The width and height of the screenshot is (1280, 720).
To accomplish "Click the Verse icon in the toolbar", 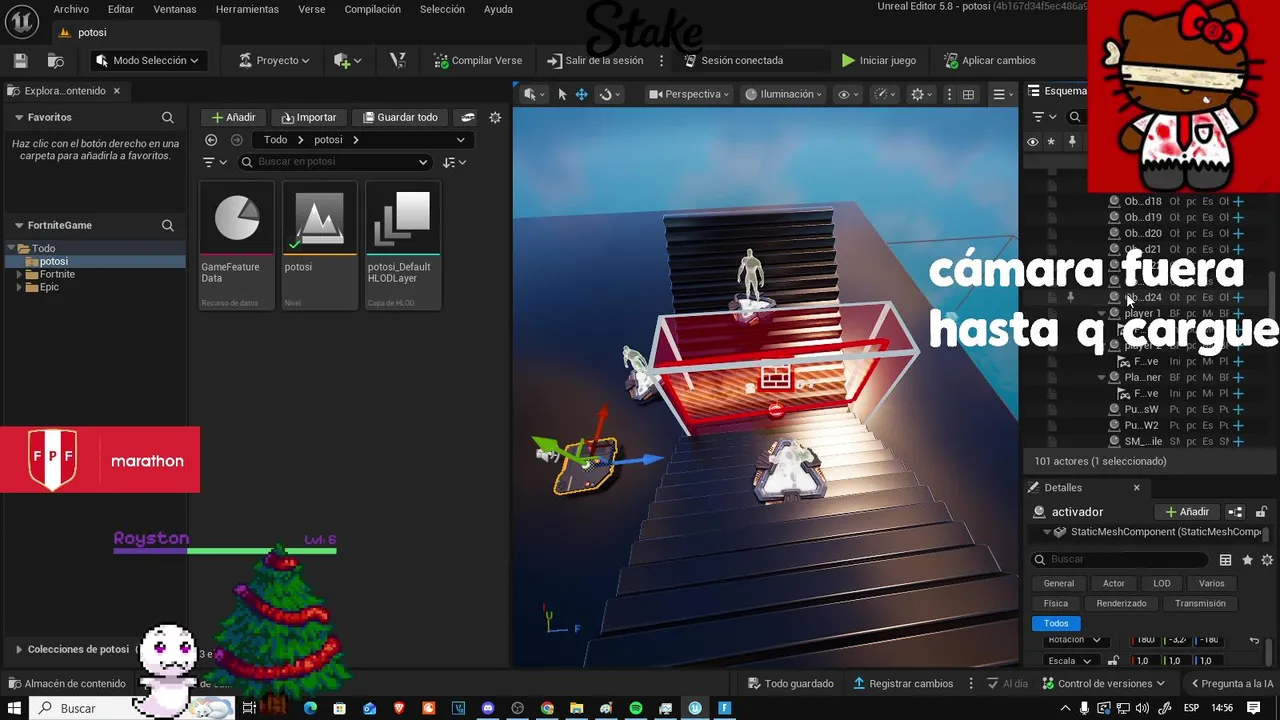I will (398, 60).
